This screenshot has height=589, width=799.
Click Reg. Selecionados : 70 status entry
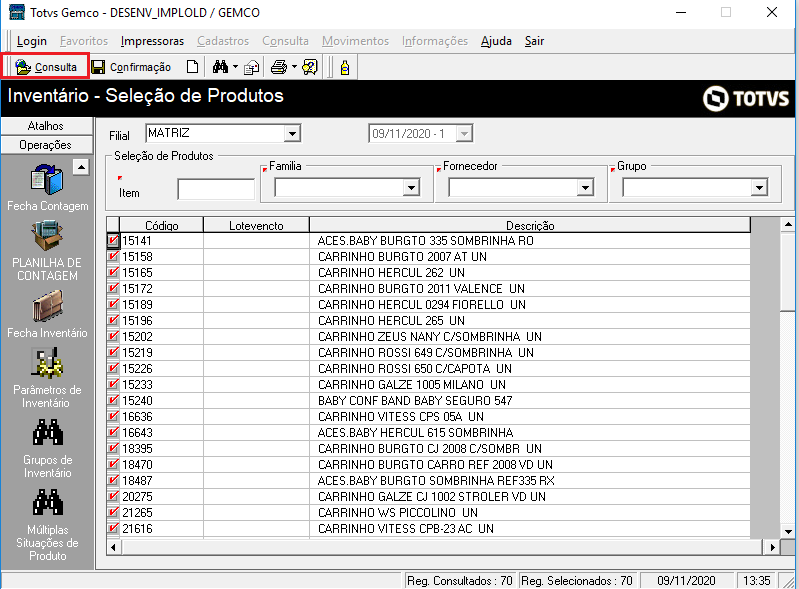576,580
